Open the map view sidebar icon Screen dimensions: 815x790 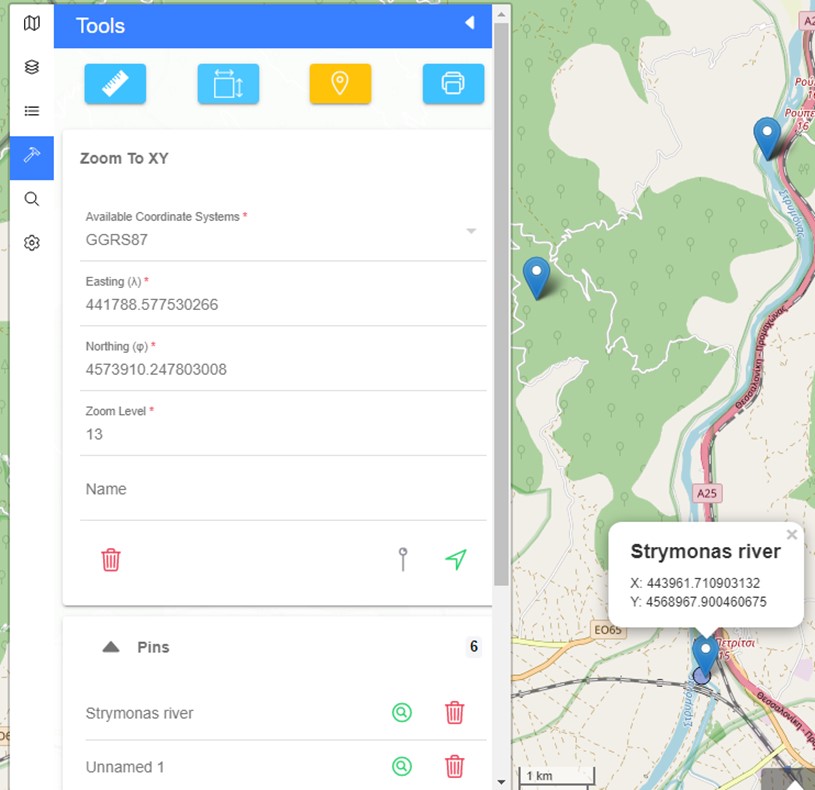tap(32, 23)
